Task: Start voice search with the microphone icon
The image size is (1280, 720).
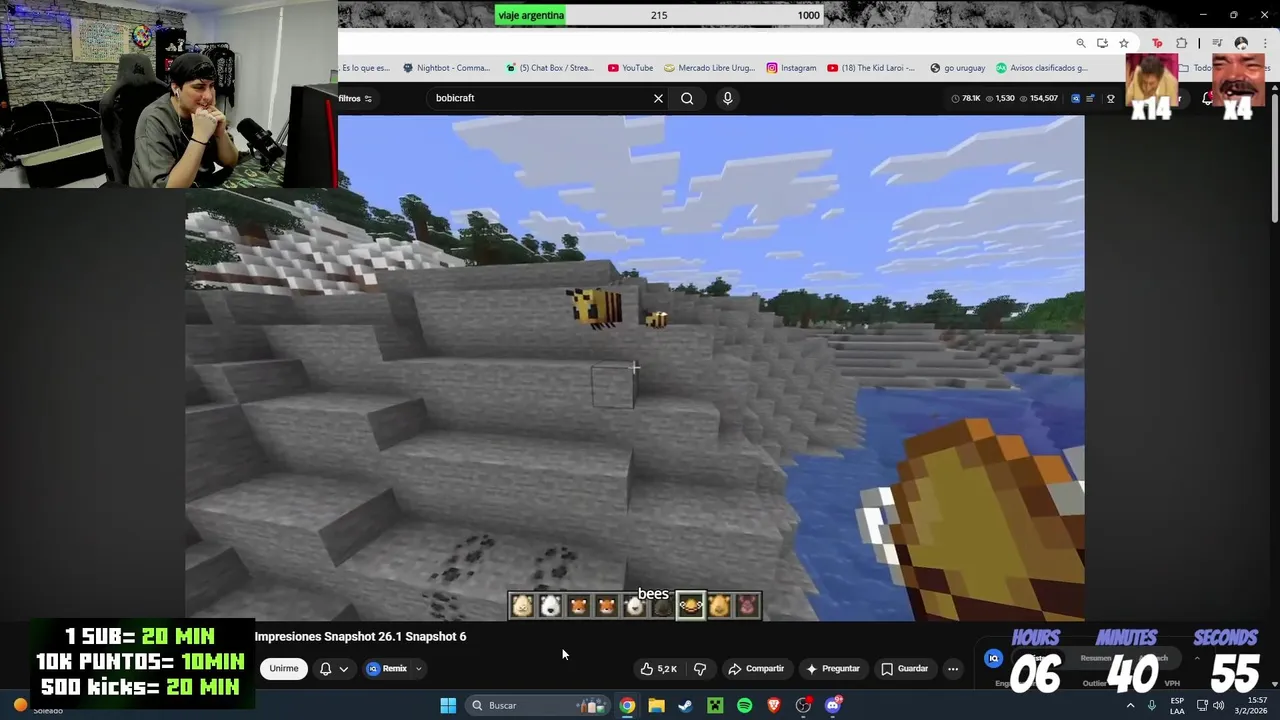Action: click(727, 98)
